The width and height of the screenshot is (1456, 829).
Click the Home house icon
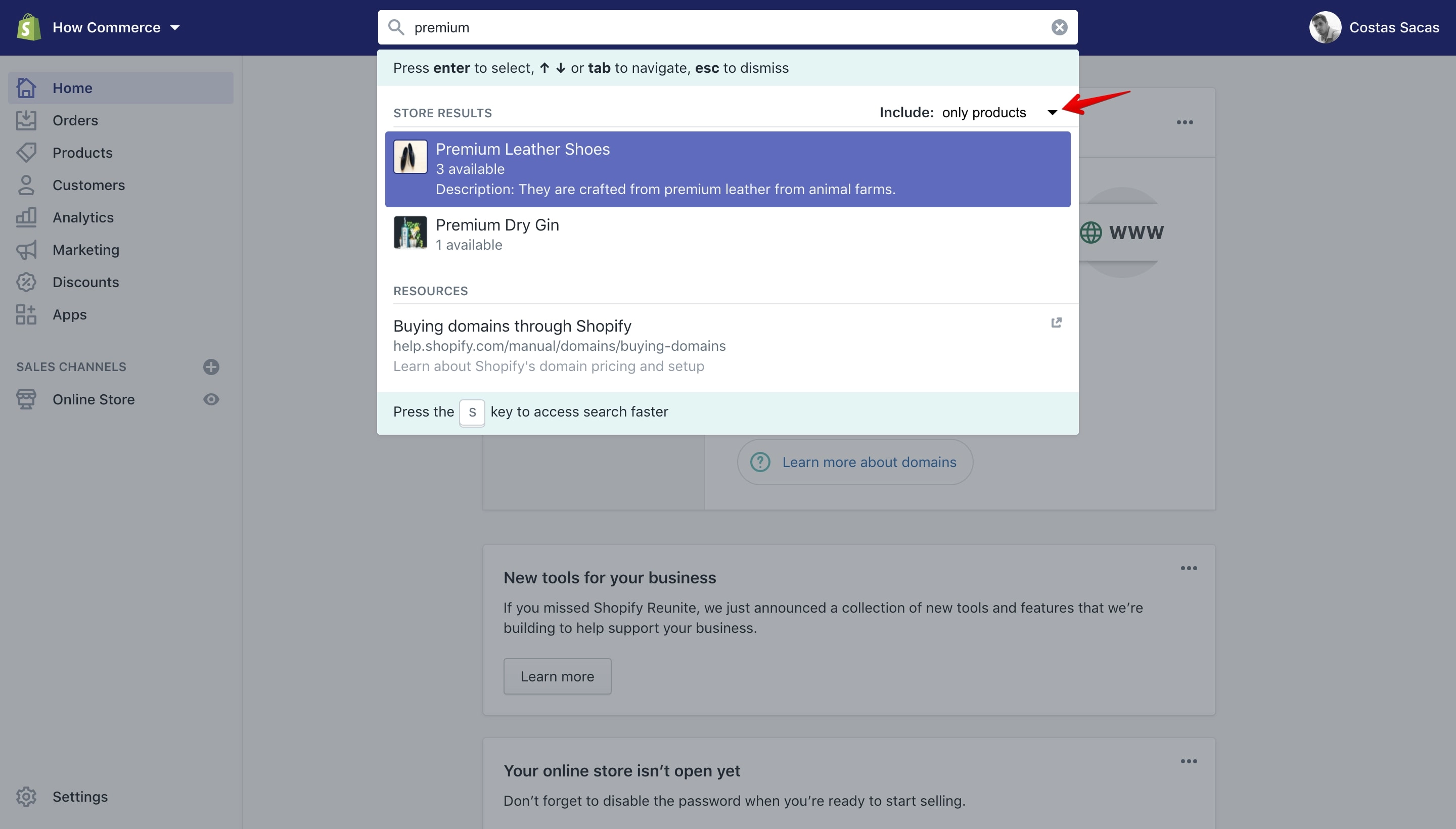(26, 87)
